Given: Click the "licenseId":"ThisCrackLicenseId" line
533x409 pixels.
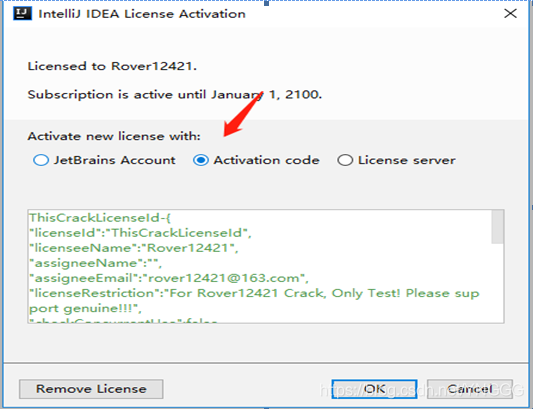Looking at the screenshot, I should click(140, 233).
